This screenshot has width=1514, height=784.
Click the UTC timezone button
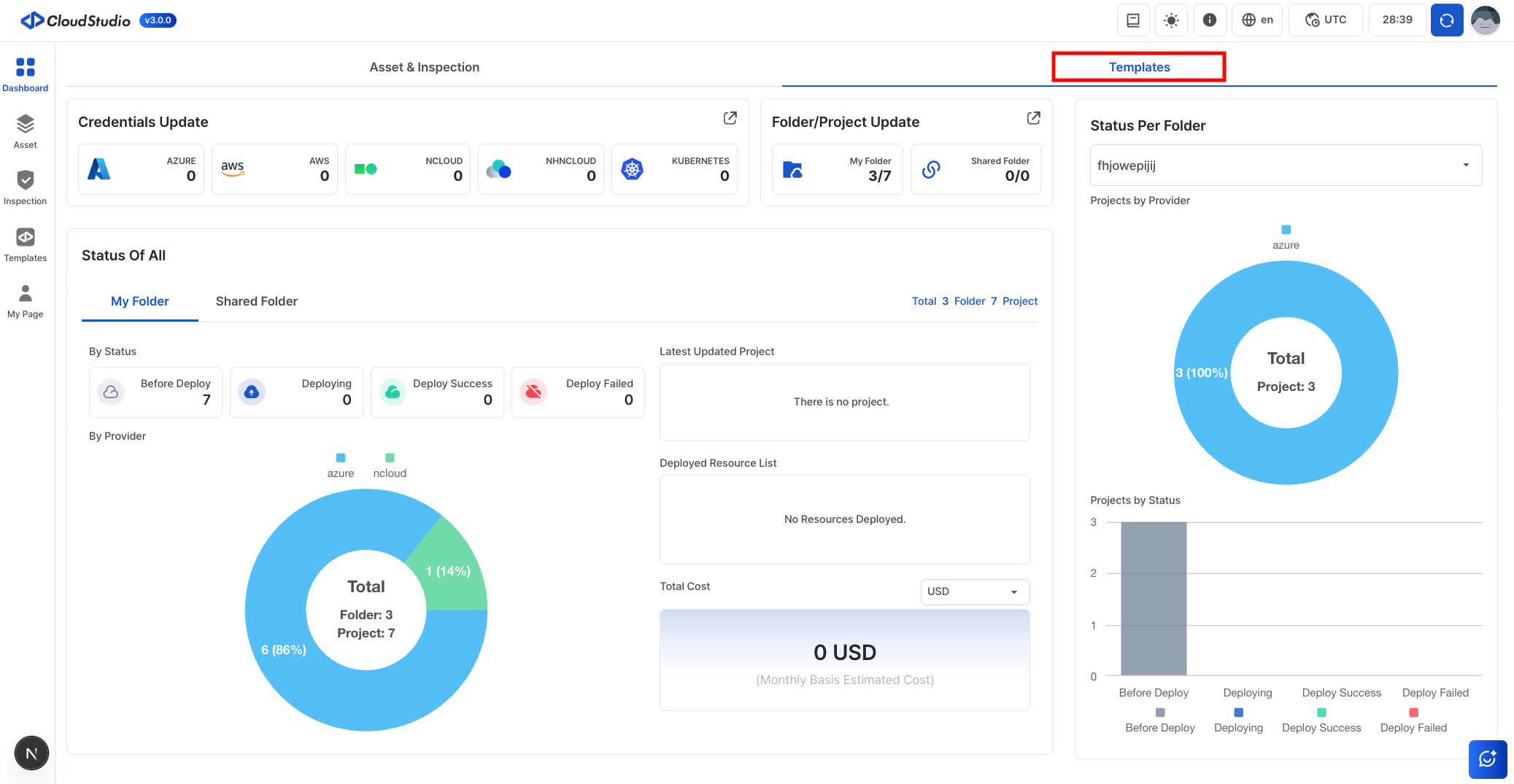click(1325, 20)
